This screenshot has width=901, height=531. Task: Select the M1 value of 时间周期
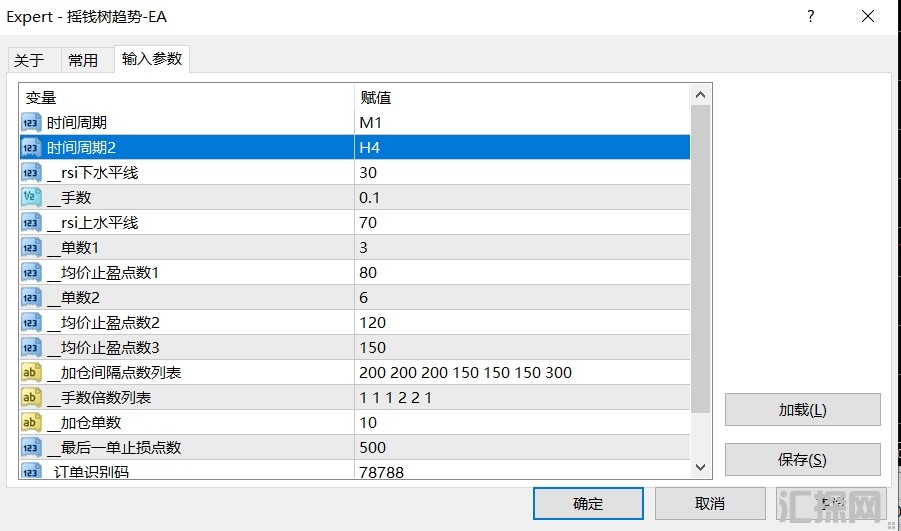click(x=371, y=123)
